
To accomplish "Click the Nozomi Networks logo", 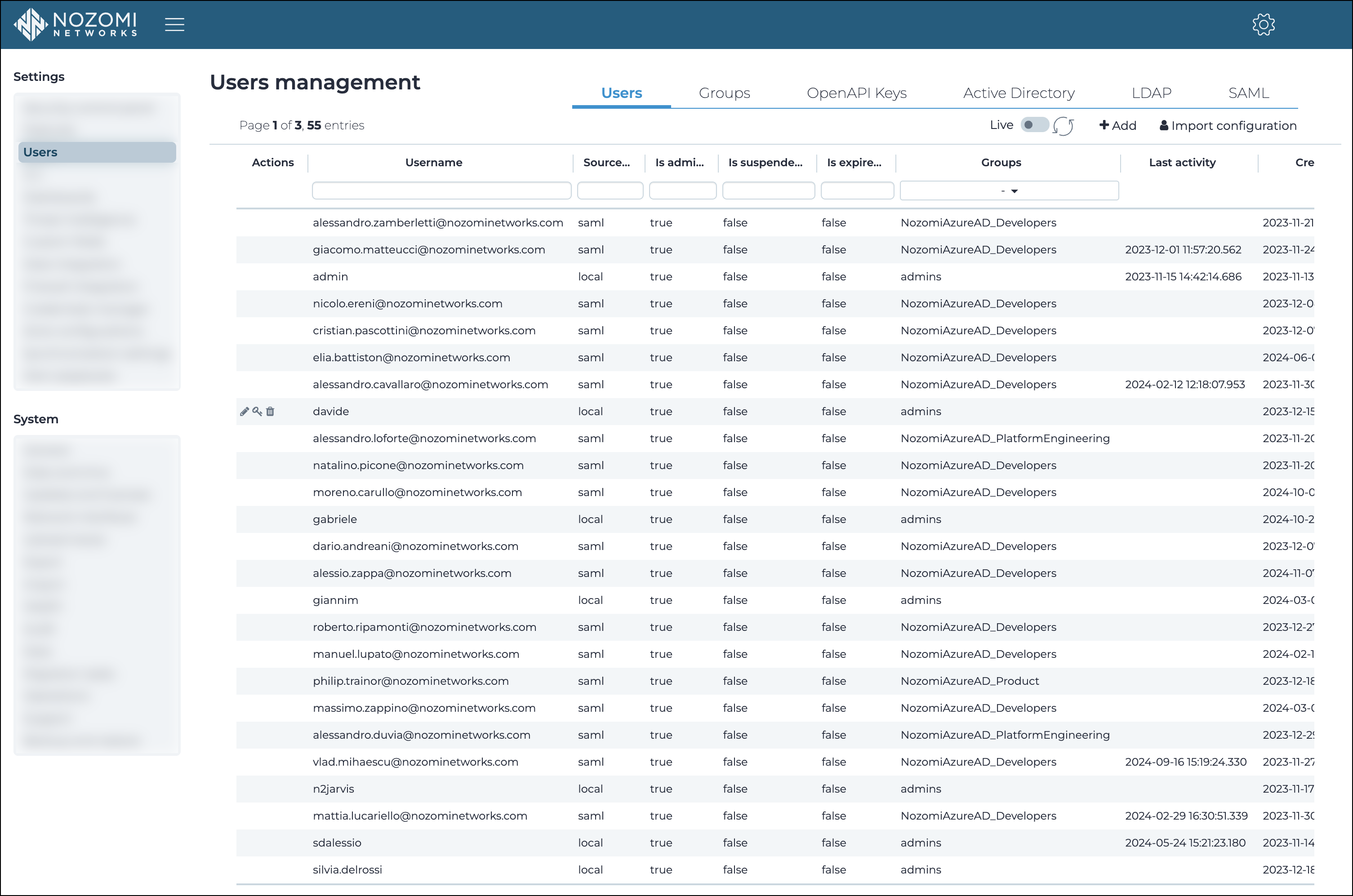I will click(76, 25).
